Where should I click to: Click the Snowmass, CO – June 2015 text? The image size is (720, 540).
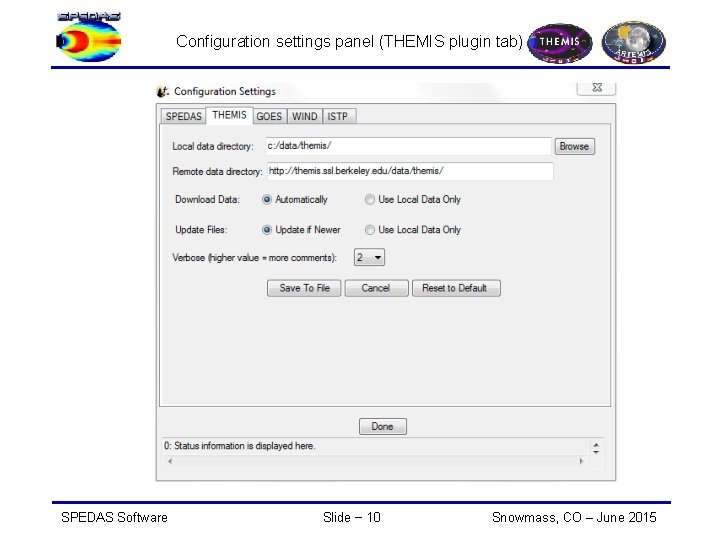[574, 518]
